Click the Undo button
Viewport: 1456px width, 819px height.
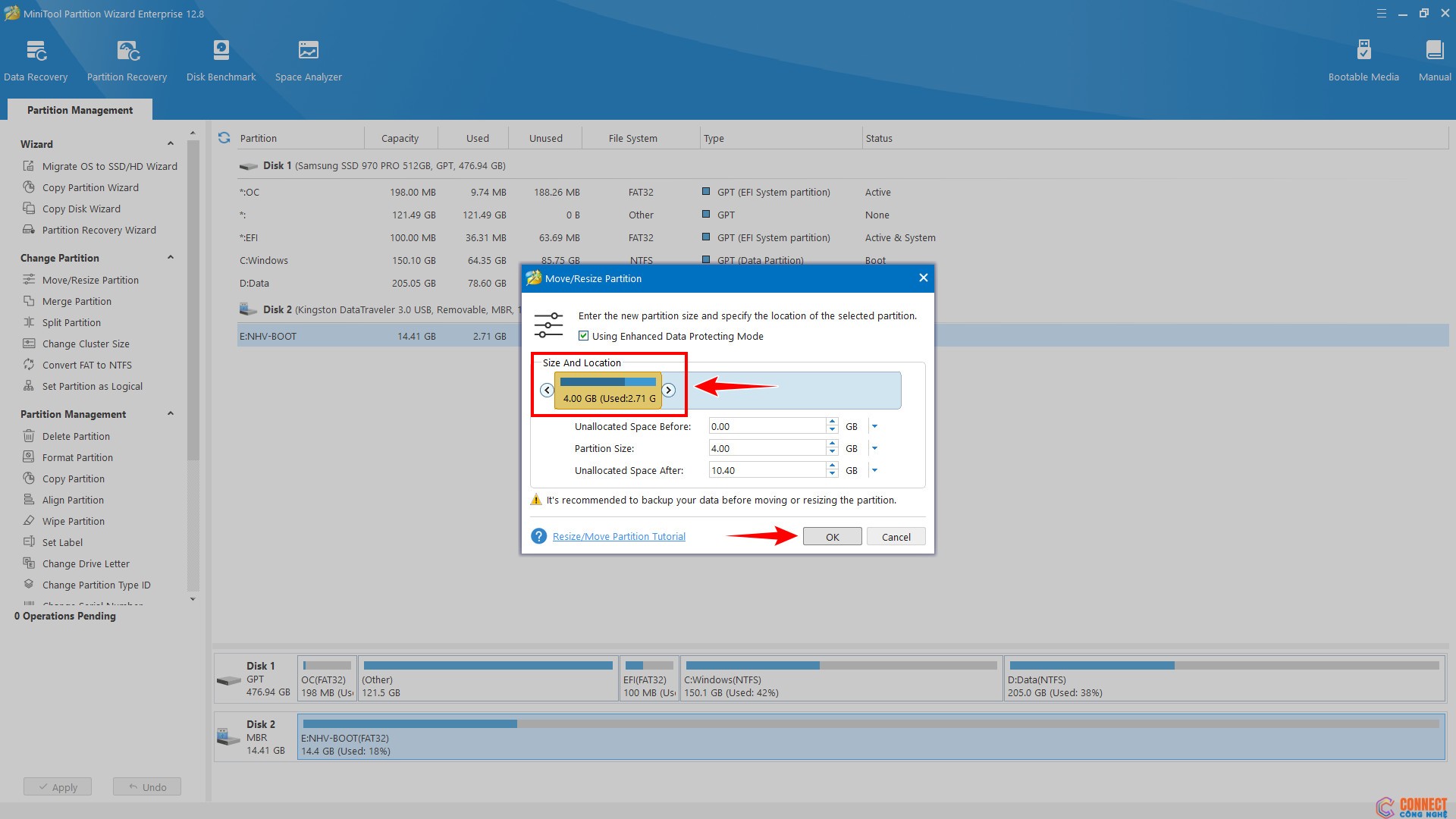[x=147, y=786]
